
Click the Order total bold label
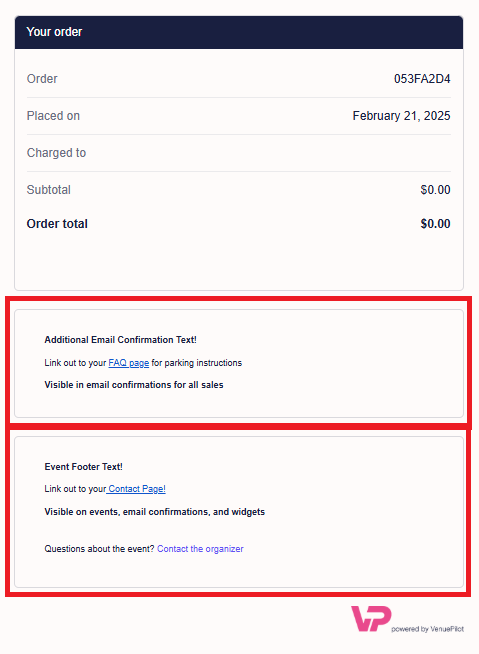(57, 224)
